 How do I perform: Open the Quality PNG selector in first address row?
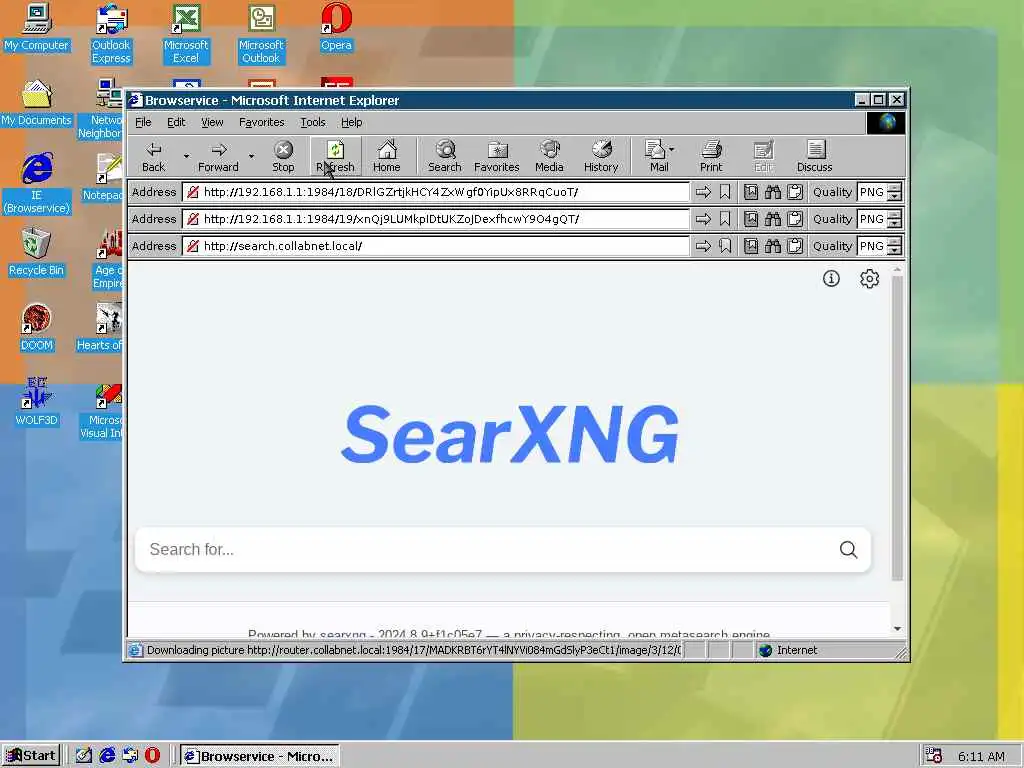pyautogui.click(x=880, y=192)
